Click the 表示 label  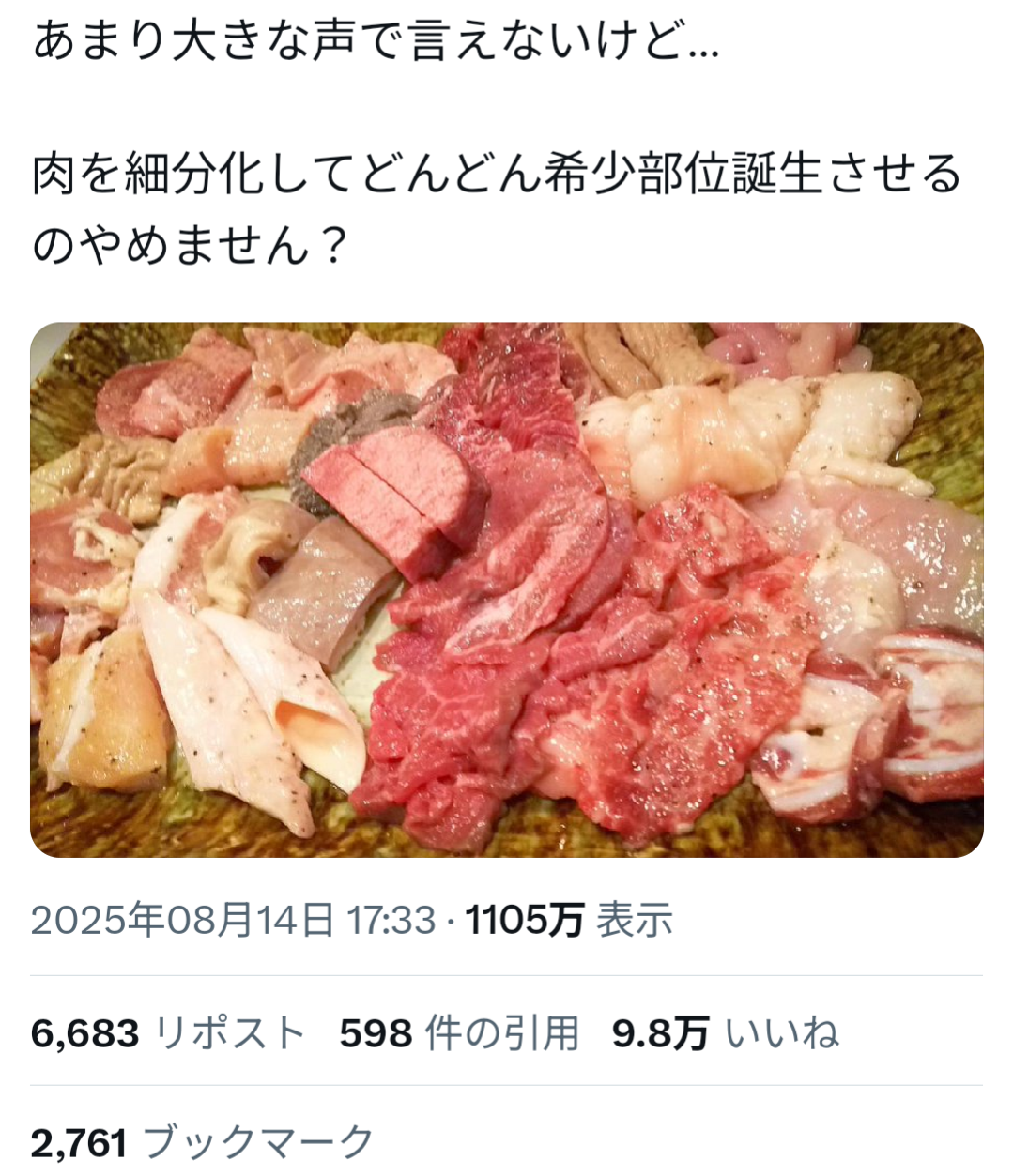[x=636, y=920]
